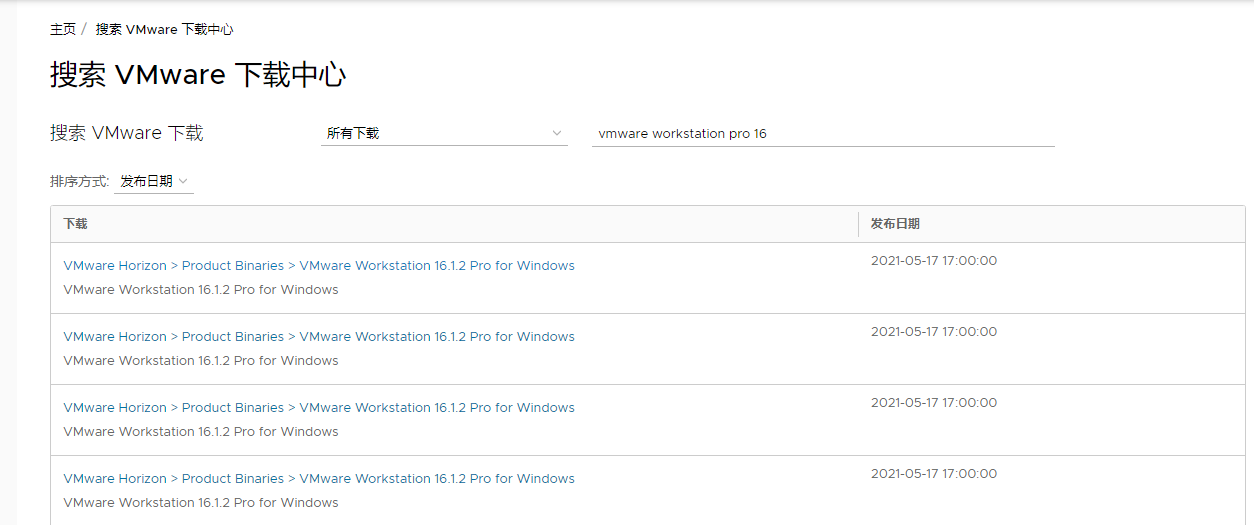Click the small chevron beside the sort 发布日期 option
Image resolution: width=1254 pixels, height=525 pixels.
(183, 181)
